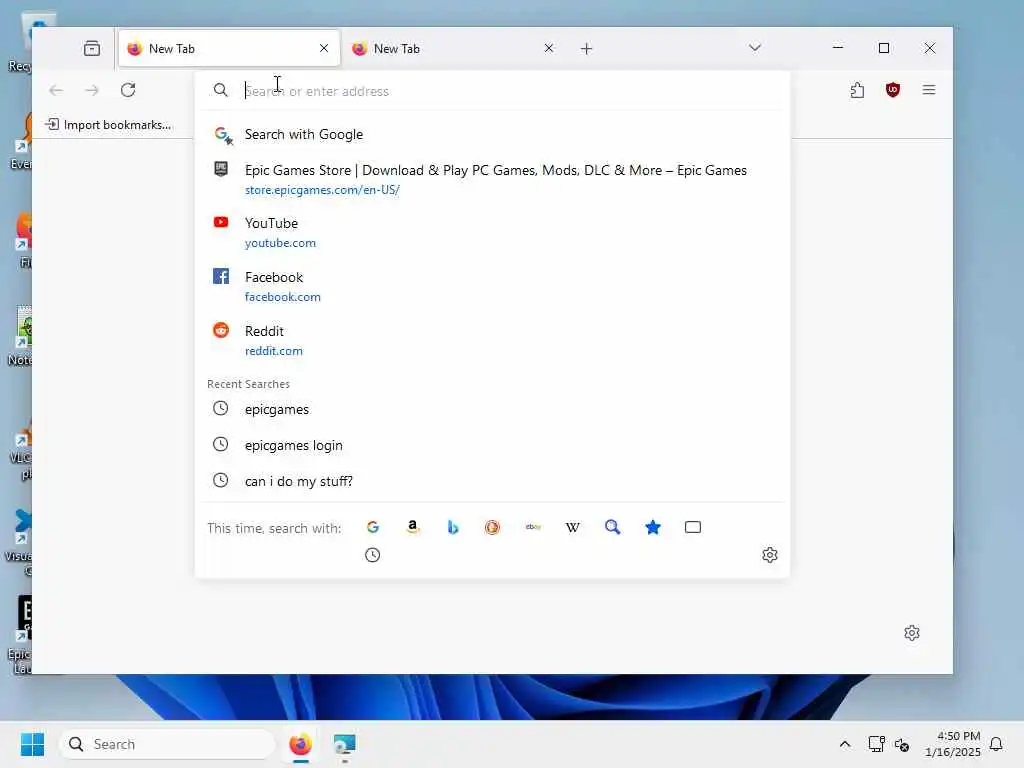Screen dimensions: 1024x768
Task: Click the store.epicgames.com/en-US/ URL
Action: coord(322,190)
